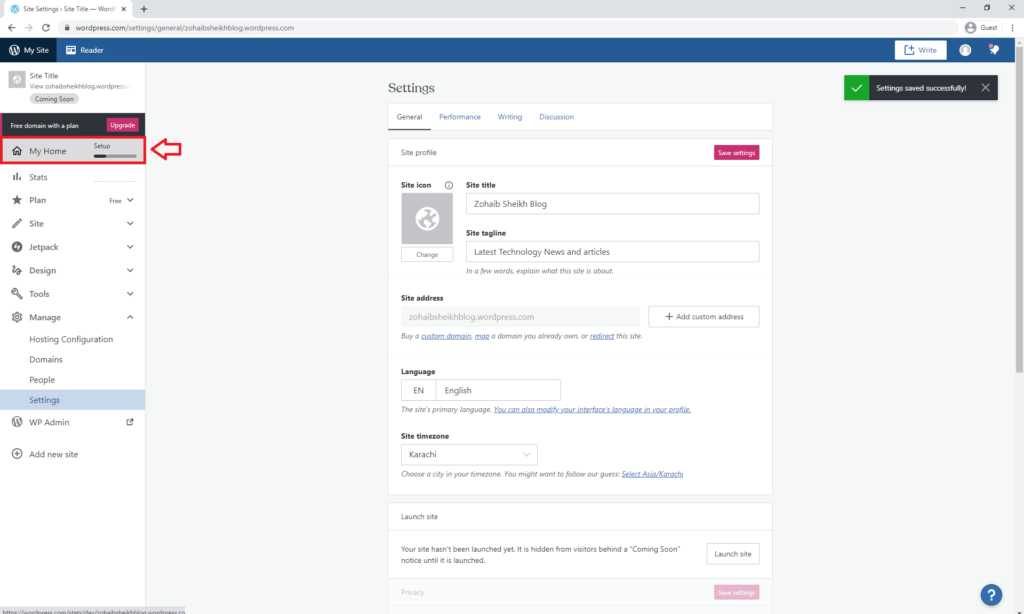Image resolution: width=1024 pixels, height=614 pixels.
Task: Open the Language English selector
Action: (481, 390)
